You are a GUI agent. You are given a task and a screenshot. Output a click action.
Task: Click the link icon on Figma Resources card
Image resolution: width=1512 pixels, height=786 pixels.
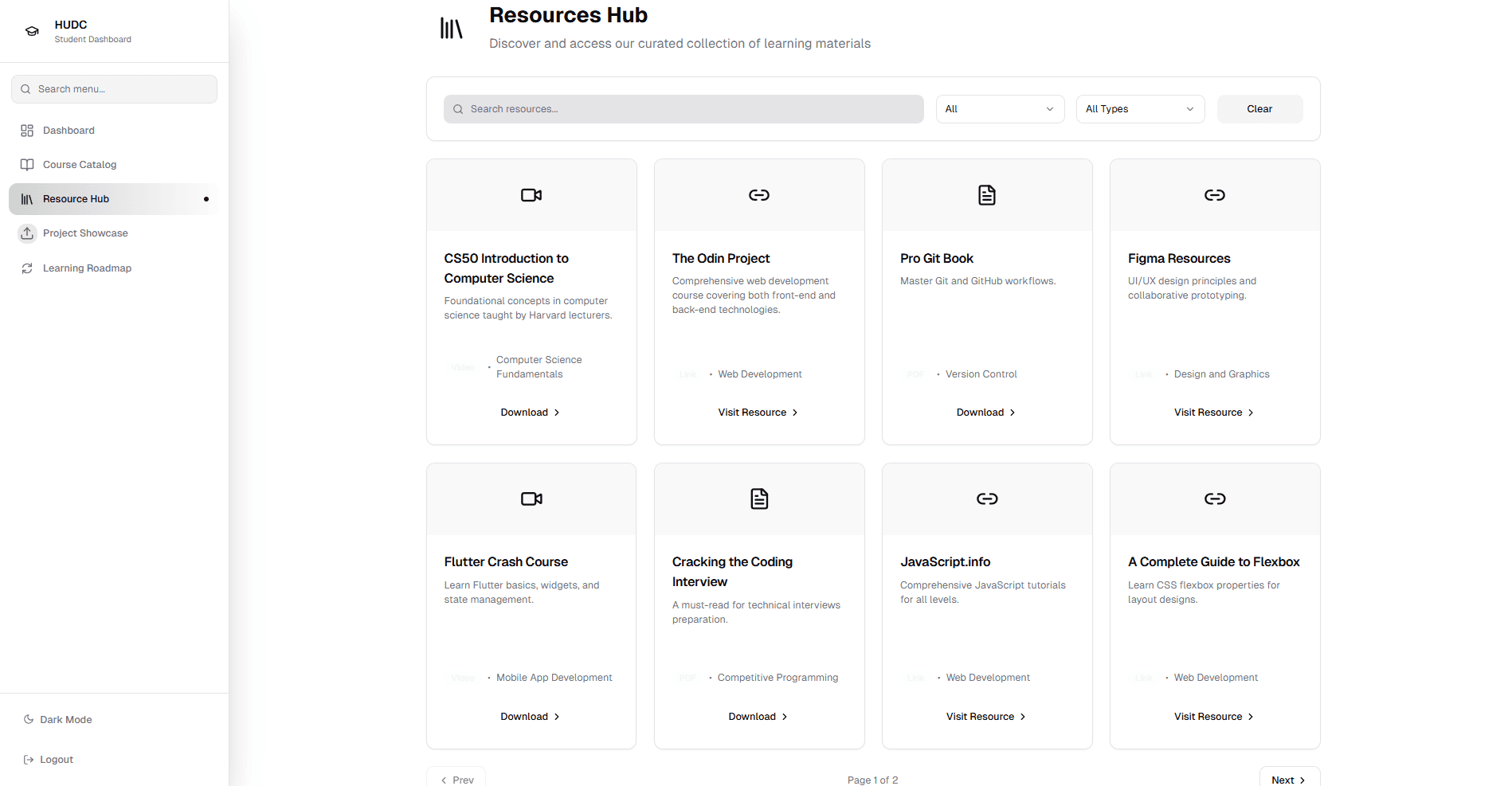pos(1215,195)
